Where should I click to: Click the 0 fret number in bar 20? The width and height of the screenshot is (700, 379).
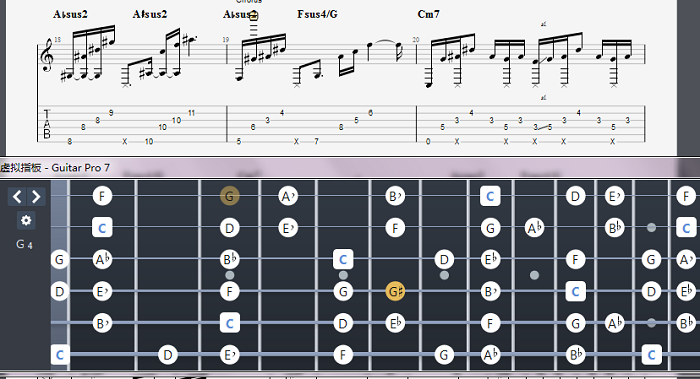click(428, 142)
